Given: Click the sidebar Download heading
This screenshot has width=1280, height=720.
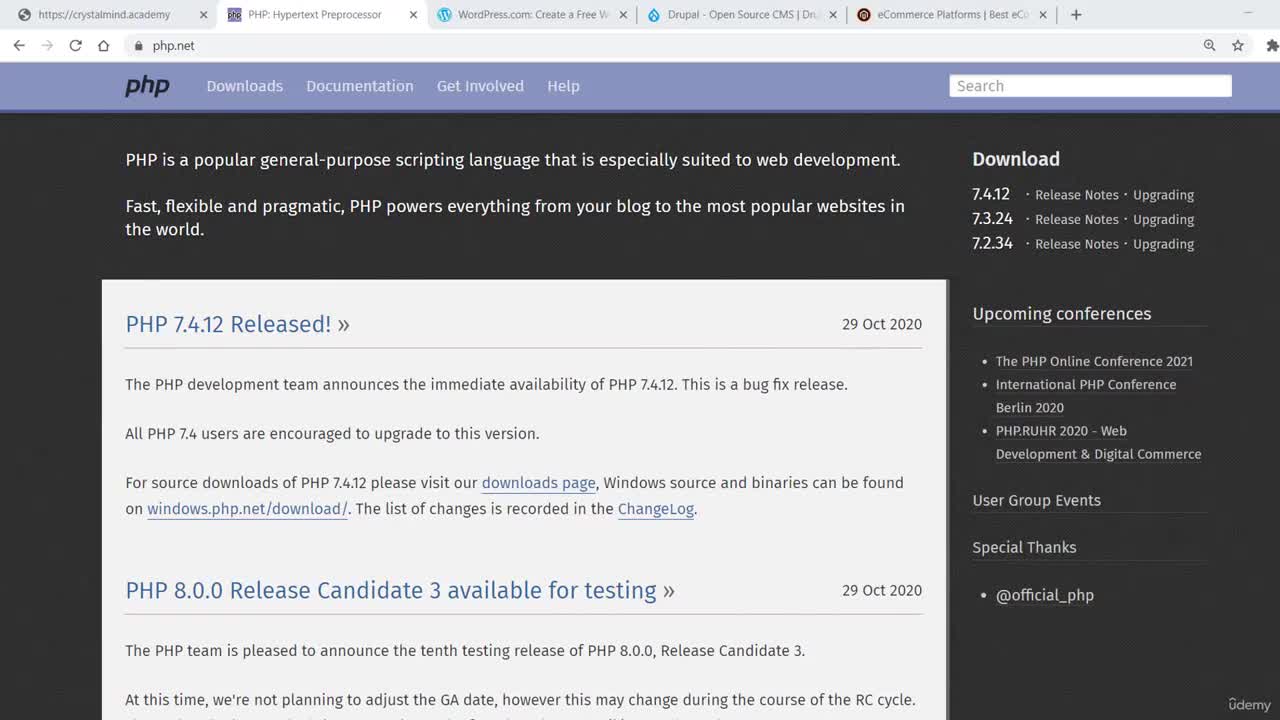Looking at the screenshot, I should click(x=1016, y=159).
